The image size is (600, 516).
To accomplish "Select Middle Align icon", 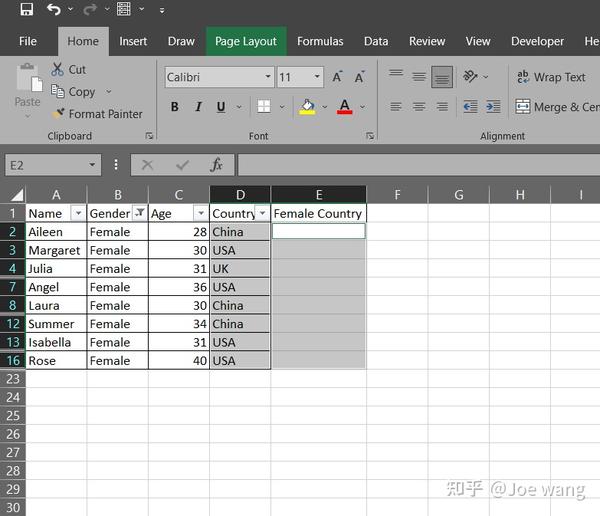I will point(419,77).
